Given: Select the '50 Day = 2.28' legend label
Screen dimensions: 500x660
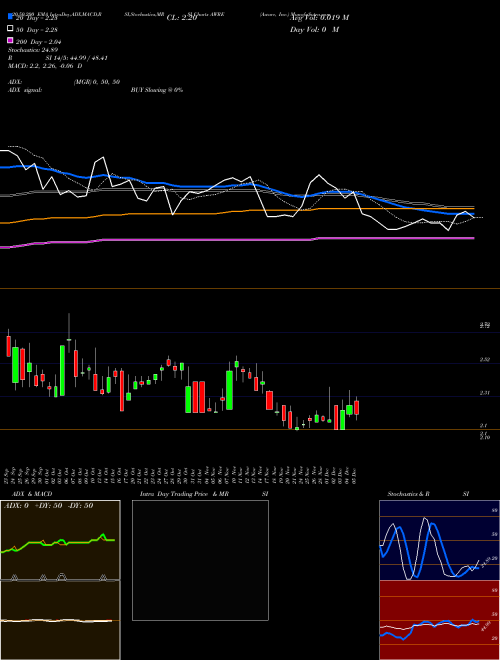Looking at the screenshot, I should [x=37, y=30].
